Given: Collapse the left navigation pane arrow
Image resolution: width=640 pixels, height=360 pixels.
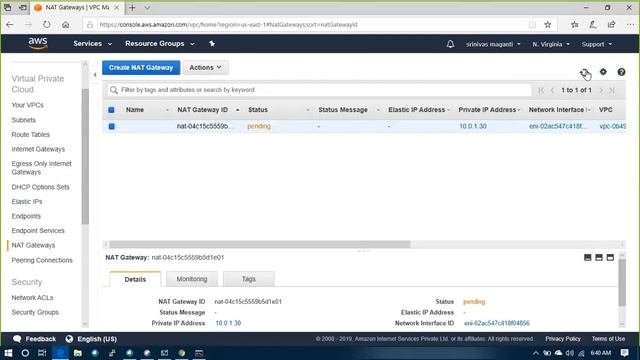Looking at the screenshot, I should [x=95, y=75].
